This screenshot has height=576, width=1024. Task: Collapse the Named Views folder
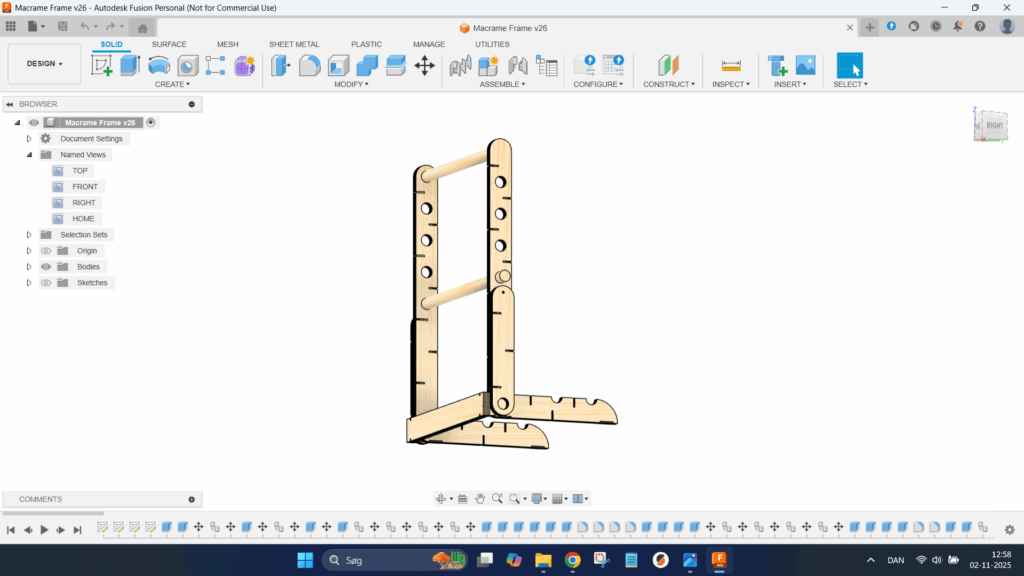[29, 155]
